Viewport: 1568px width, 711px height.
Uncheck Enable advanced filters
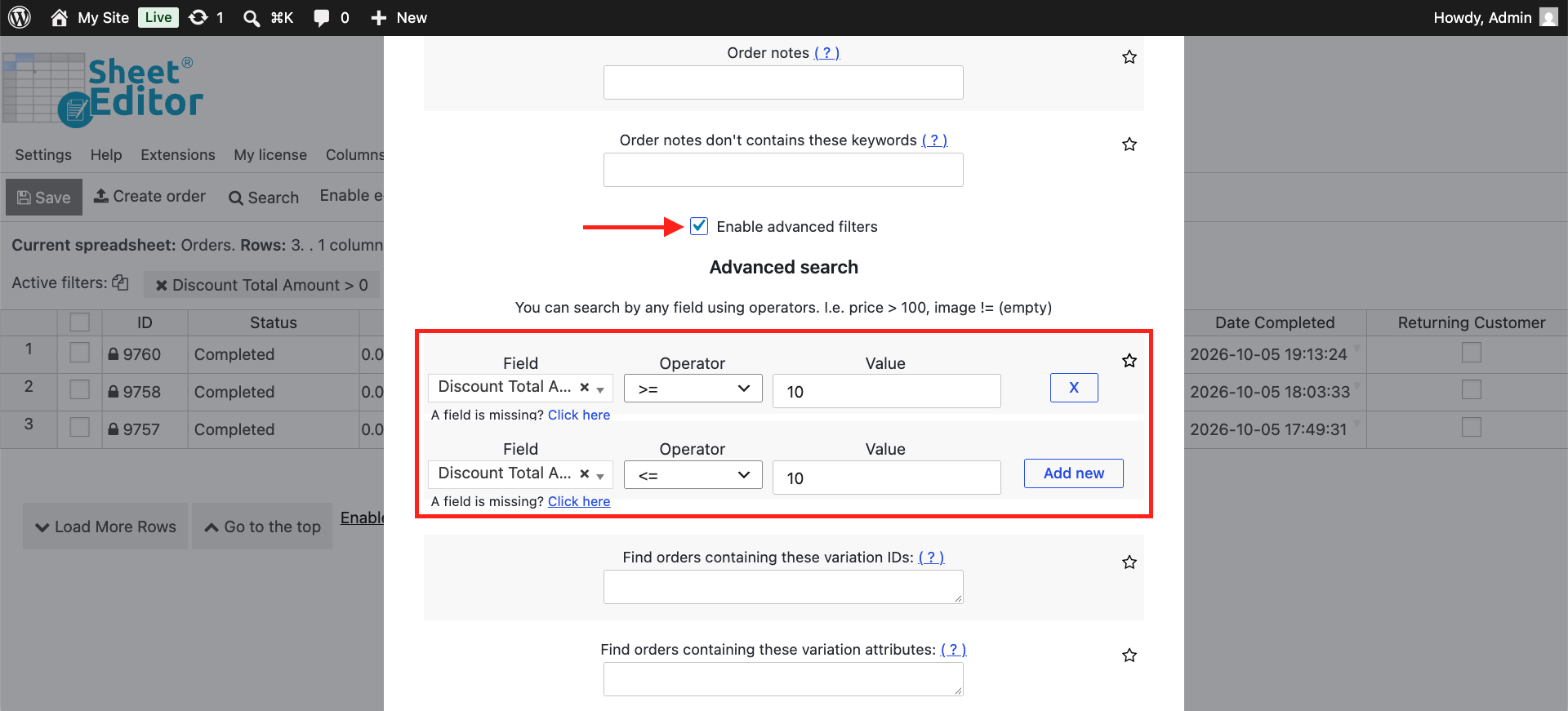699,226
